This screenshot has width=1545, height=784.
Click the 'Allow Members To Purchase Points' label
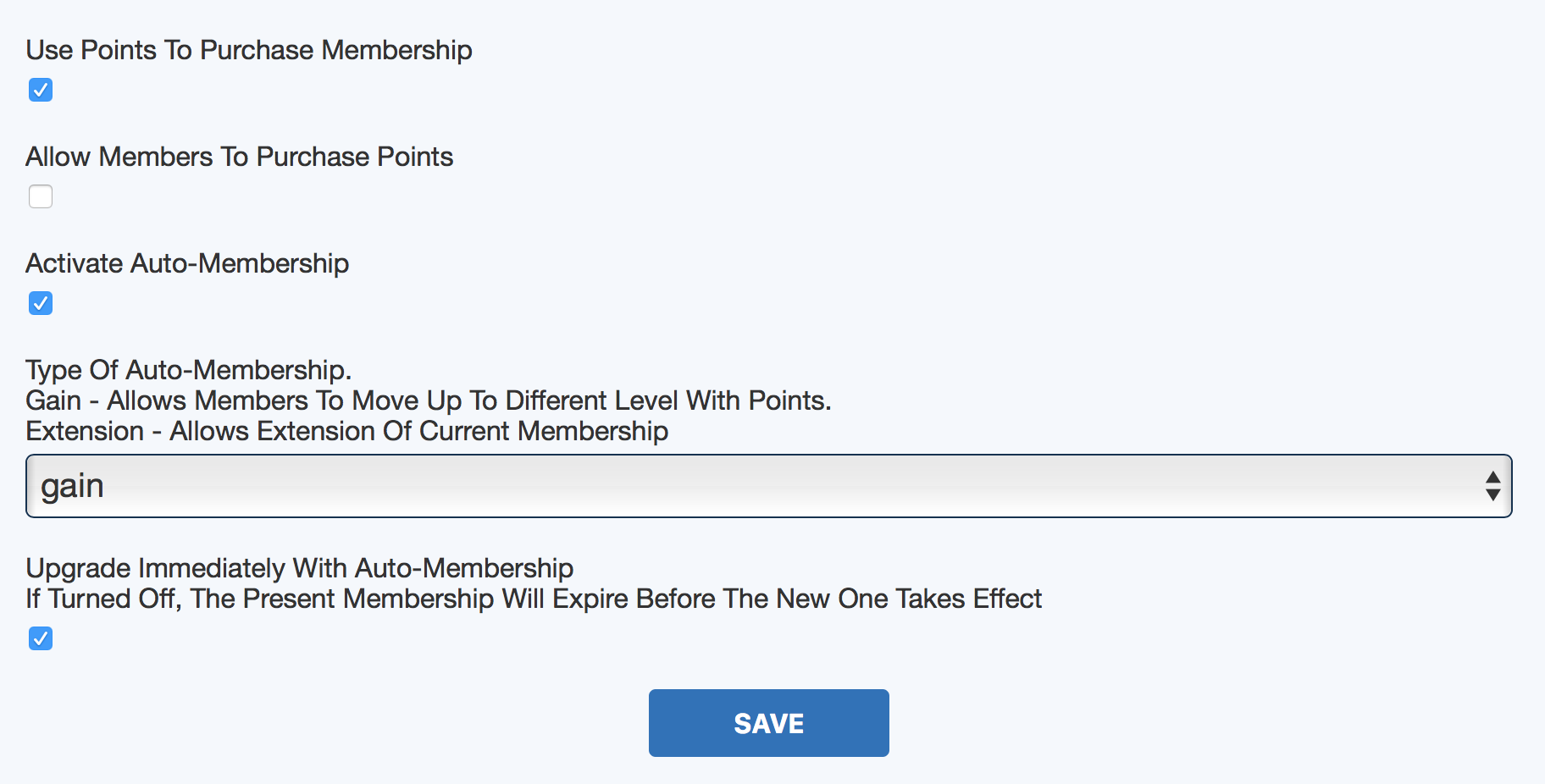click(240, 157)
